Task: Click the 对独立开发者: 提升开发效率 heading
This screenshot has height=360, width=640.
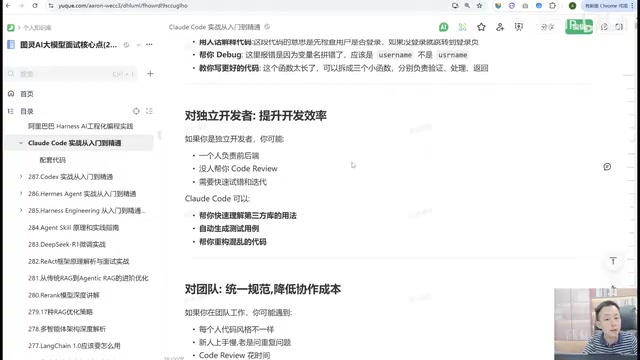Action: tap(256, 116)
